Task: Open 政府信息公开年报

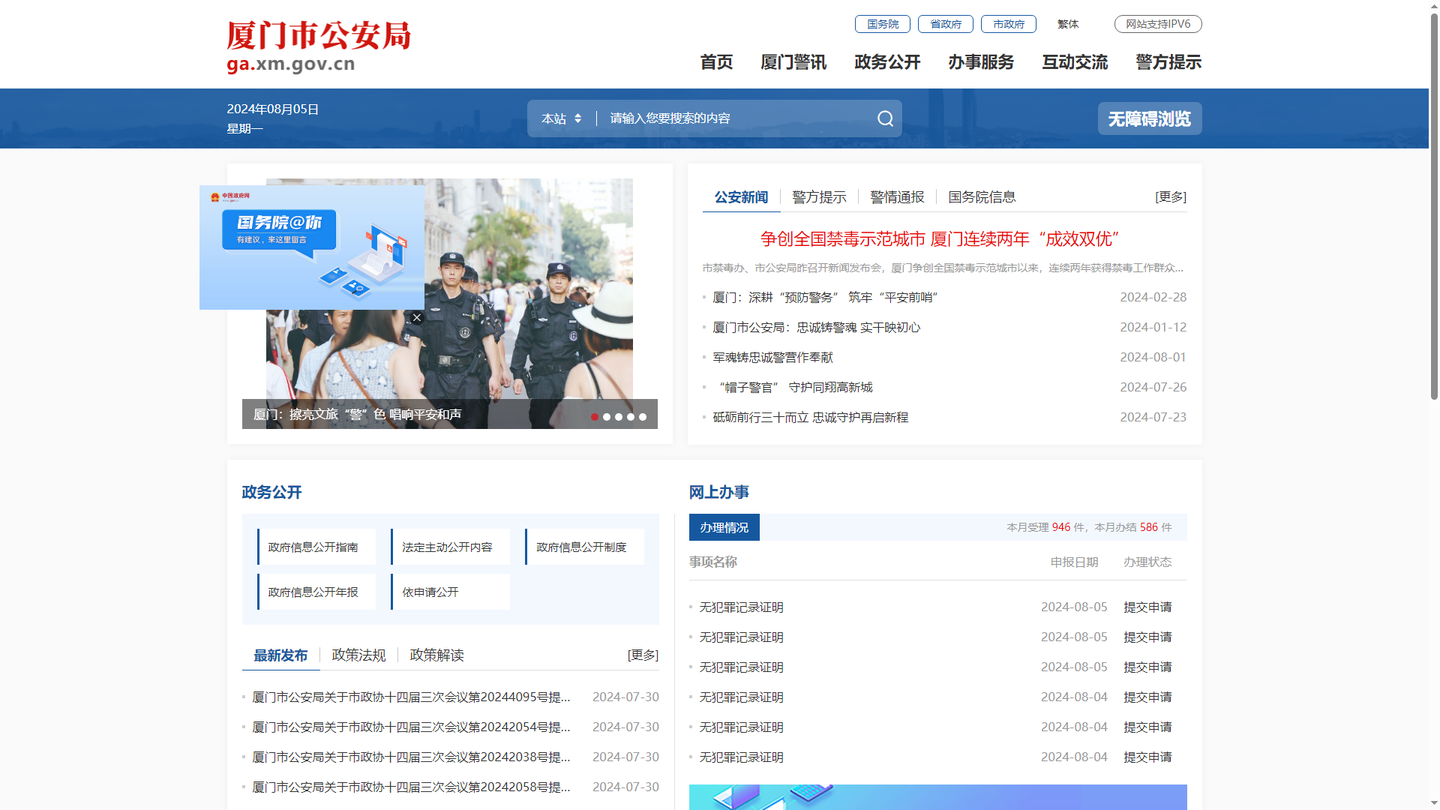Action: (x=317, y=592)
